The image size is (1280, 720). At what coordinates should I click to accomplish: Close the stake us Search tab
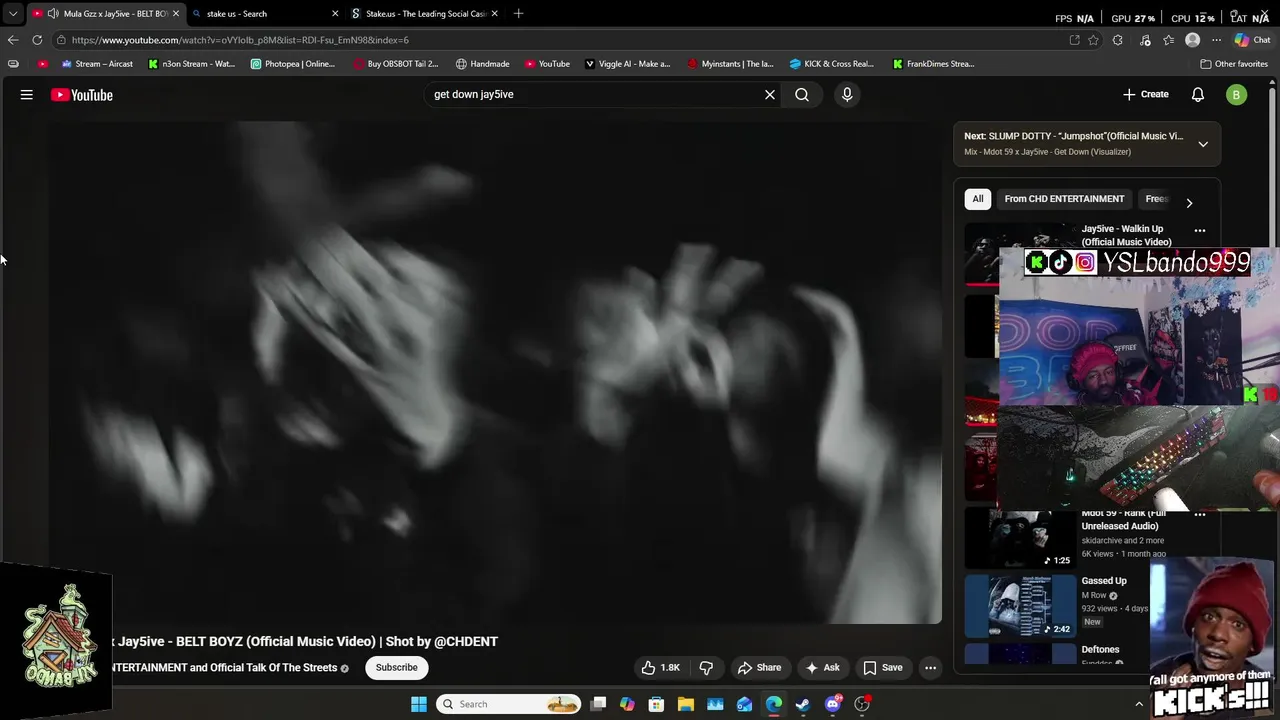point(335,14)
